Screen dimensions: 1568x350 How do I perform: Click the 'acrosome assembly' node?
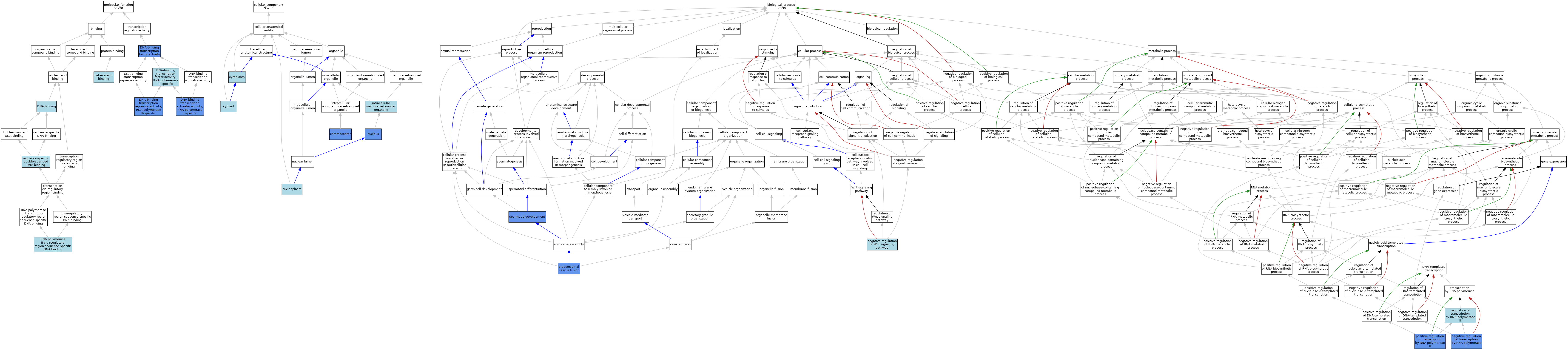click(569, 244)
